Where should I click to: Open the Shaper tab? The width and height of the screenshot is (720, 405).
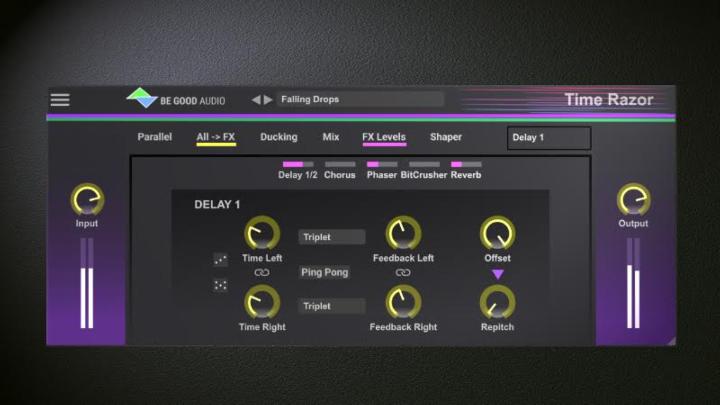point(446,137)
